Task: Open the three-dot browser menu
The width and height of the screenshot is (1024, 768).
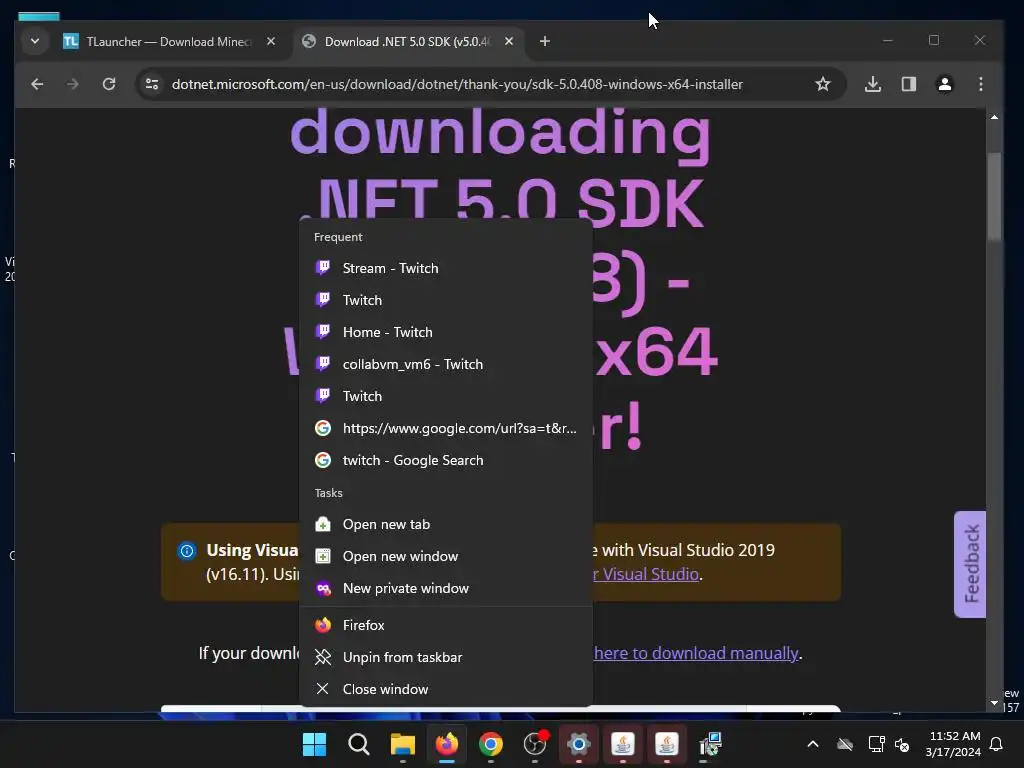Action: pyautogui.click(x=980, y=84)
